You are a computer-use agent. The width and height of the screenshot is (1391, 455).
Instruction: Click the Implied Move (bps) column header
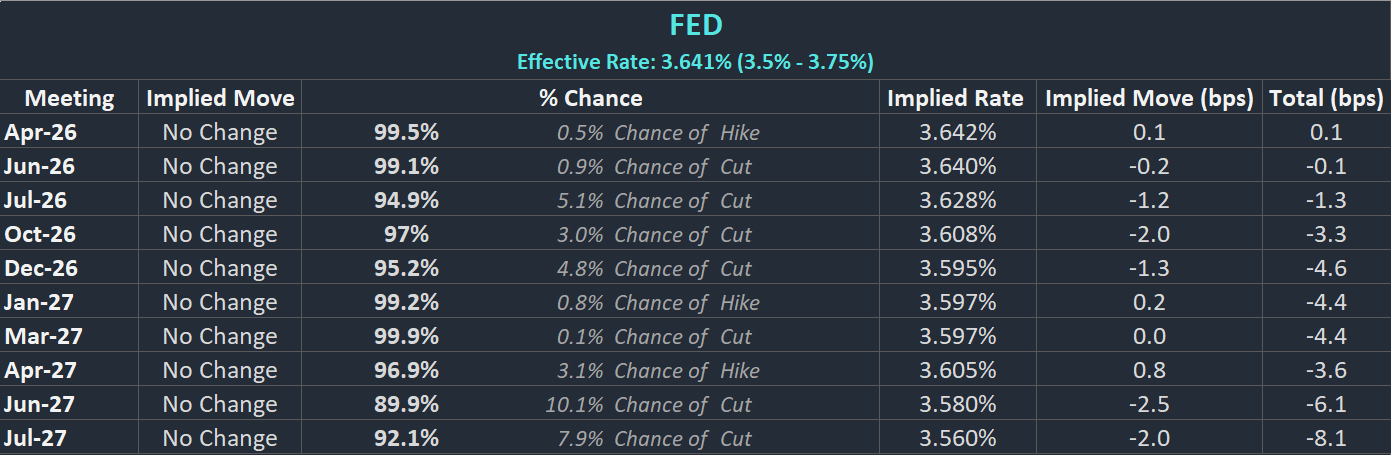(x=1149, y=98)
